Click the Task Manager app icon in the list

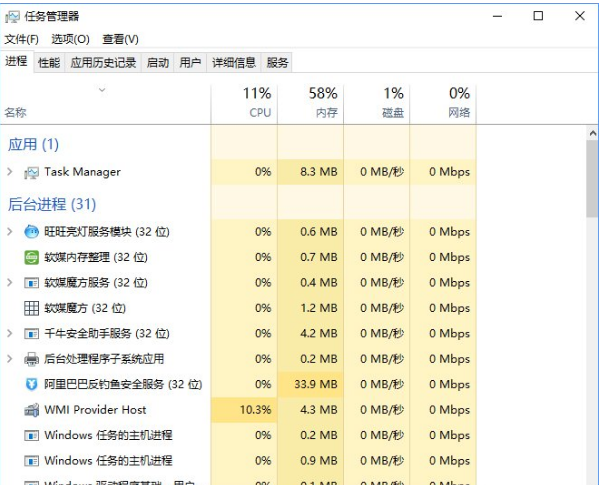31,172
